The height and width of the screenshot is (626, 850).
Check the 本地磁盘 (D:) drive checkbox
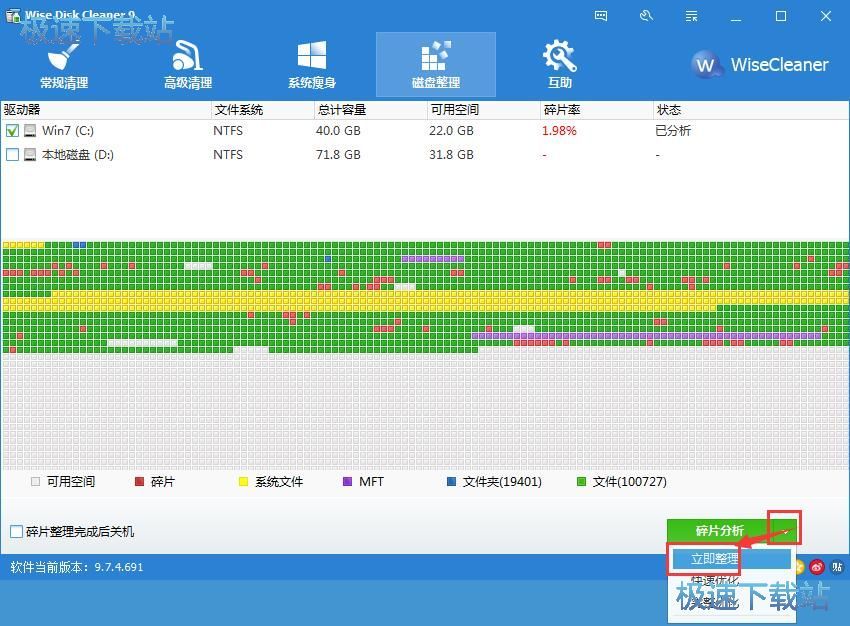point(12,155)
